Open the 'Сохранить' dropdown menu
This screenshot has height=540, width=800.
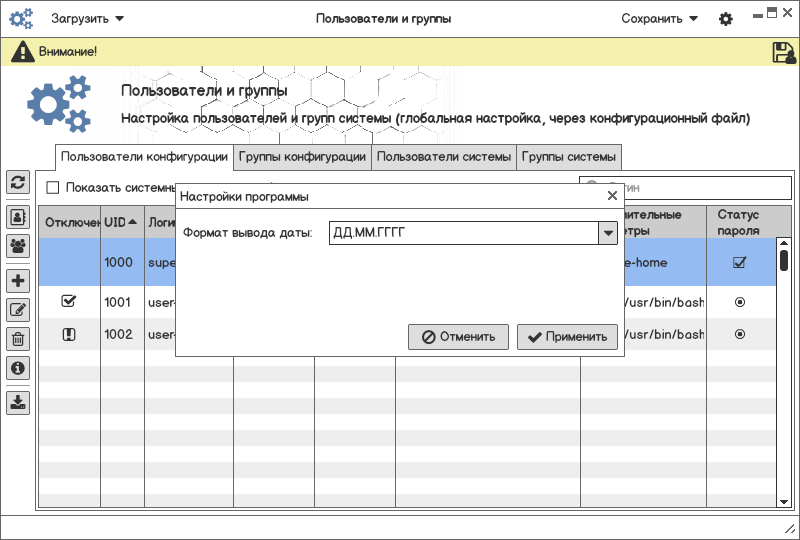point(659,18)
